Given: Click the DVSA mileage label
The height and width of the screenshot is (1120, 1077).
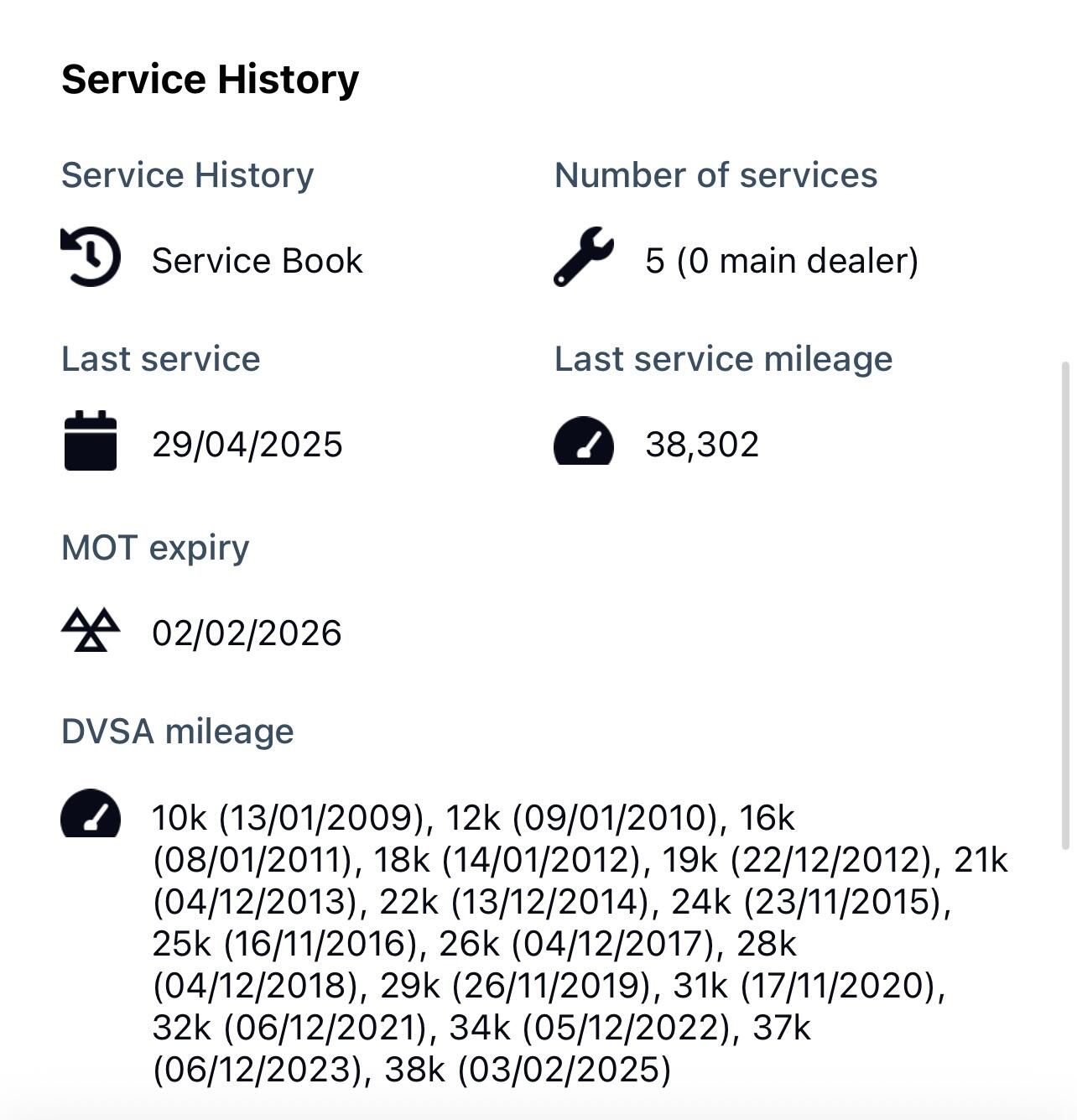Looking at the screenshot, I should [177, 732].
